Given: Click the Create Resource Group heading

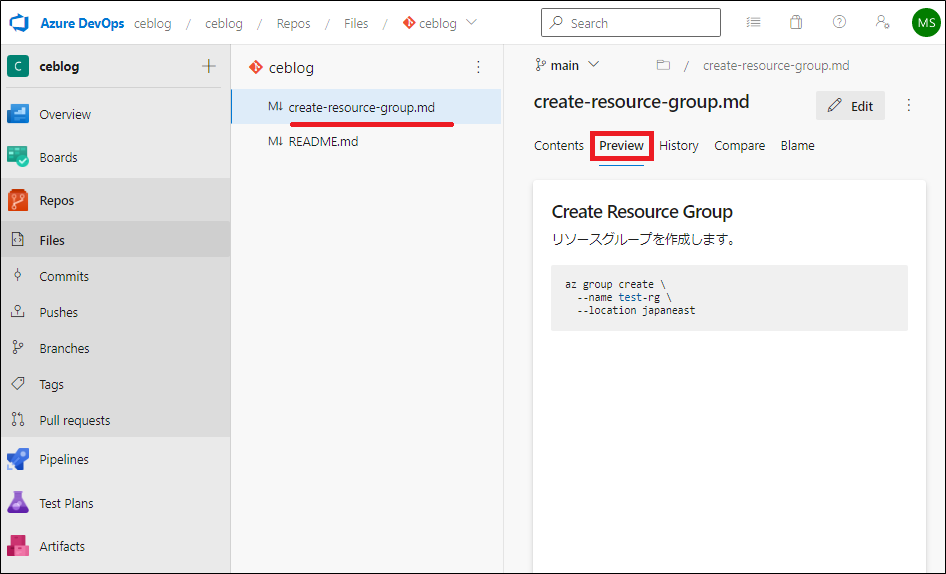Looking at the screenshot, I should coord(642,212).
